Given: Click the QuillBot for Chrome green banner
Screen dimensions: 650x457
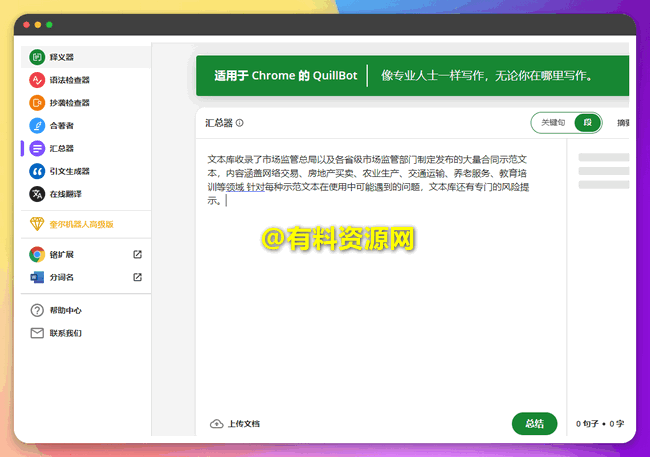Looking at the screenshot, I should [x=412, y=76].
